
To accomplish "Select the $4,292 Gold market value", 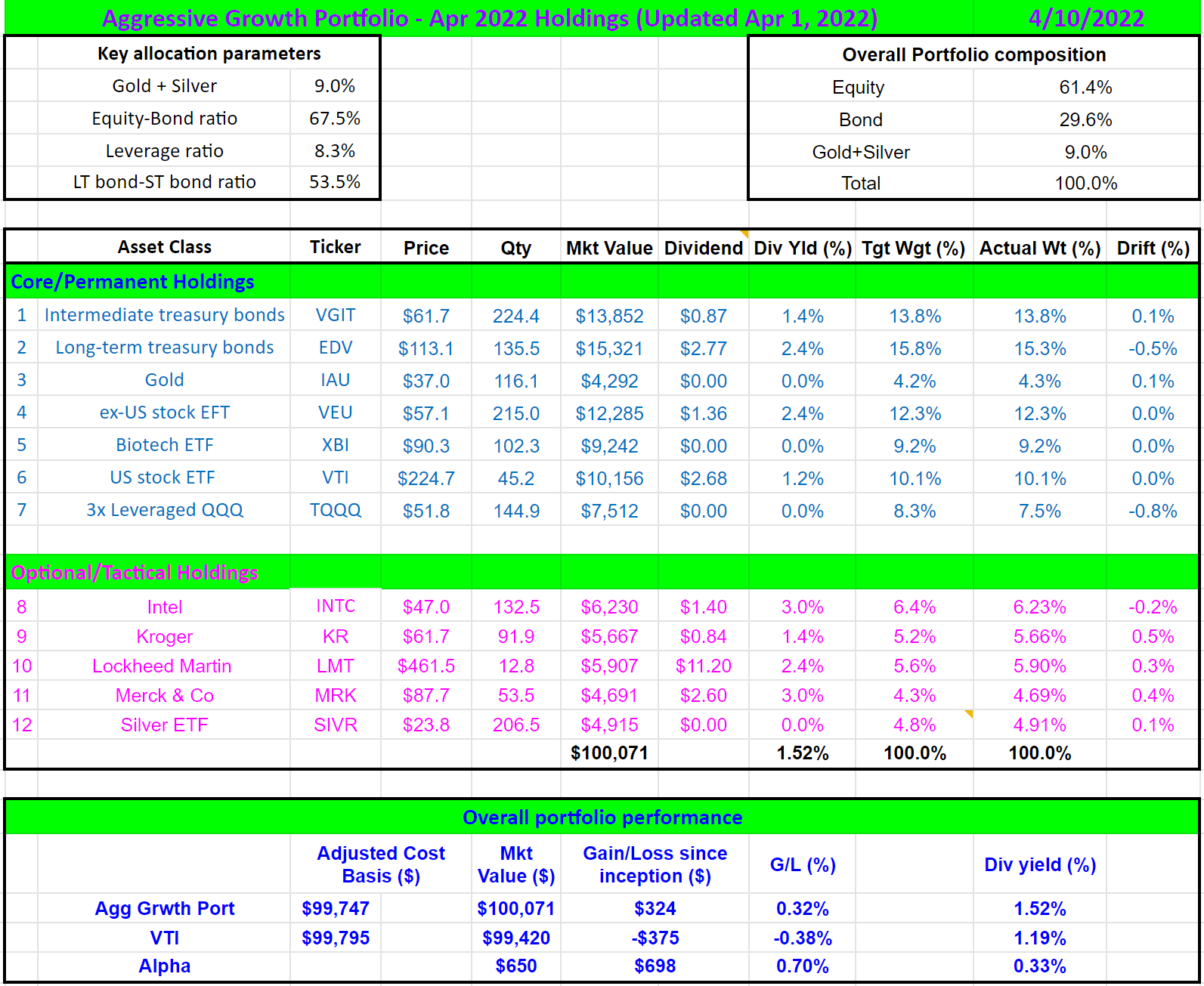I will tap(609, 382).
